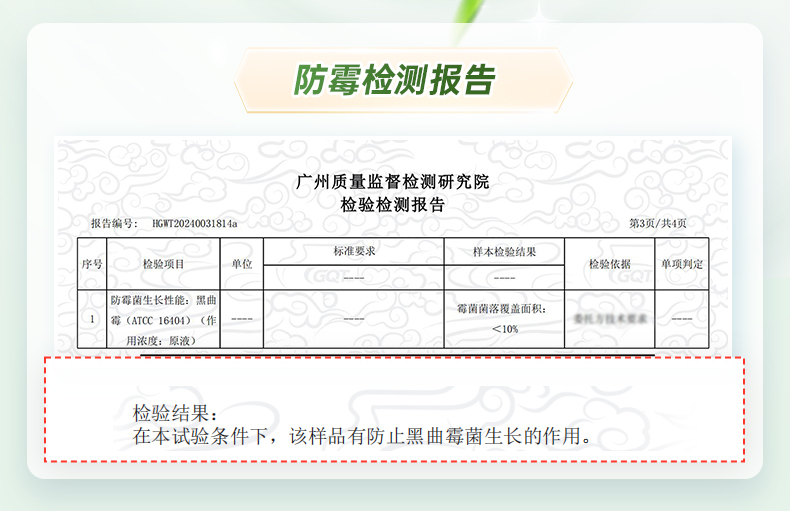This screenshot has width=790, height=511.
Task: Click the 检验检测报告 subtitle
Action: (393, 205)
